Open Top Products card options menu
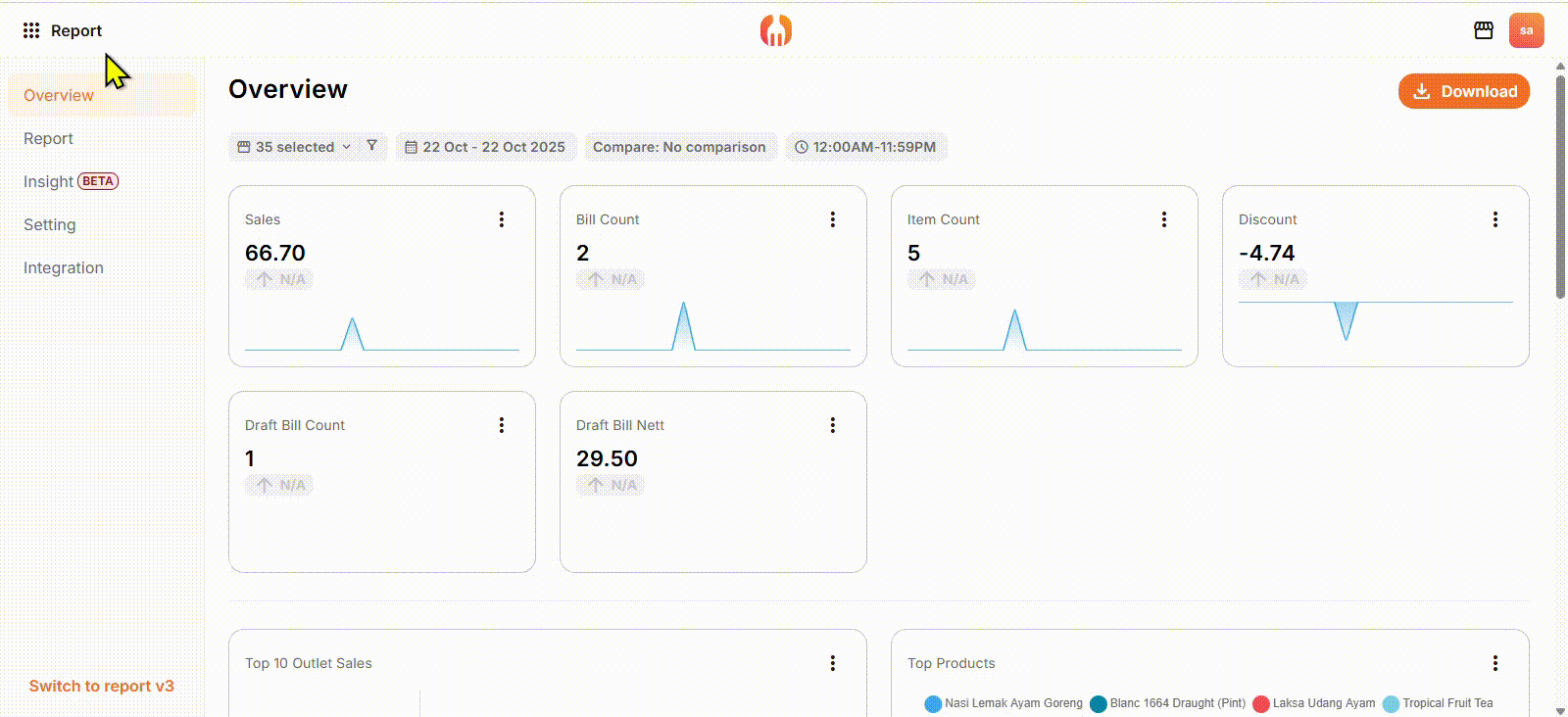This screenshot has height=717, width=1568. (1495, 663)
